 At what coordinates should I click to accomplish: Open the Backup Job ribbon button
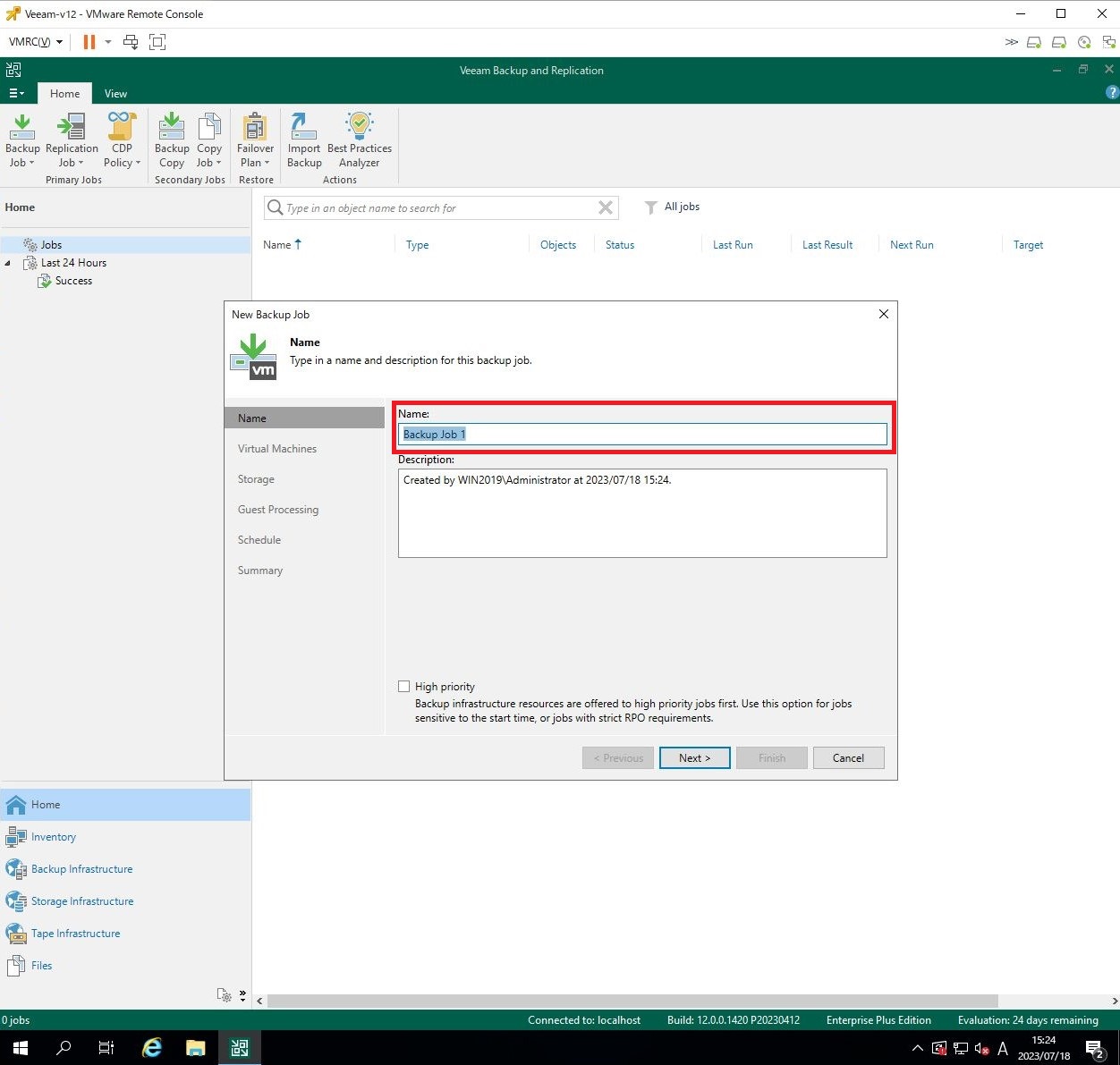(x=22, y=140)
